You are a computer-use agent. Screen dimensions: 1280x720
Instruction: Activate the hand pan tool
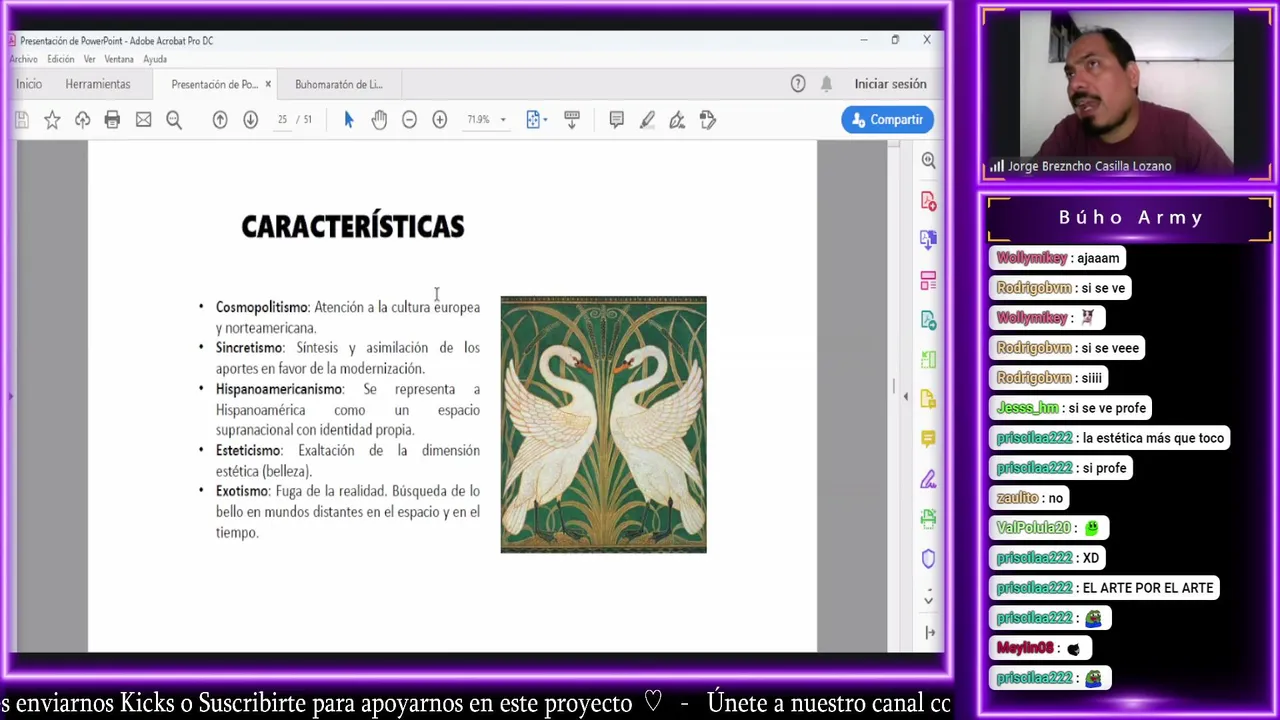click(x=379, y=120)
